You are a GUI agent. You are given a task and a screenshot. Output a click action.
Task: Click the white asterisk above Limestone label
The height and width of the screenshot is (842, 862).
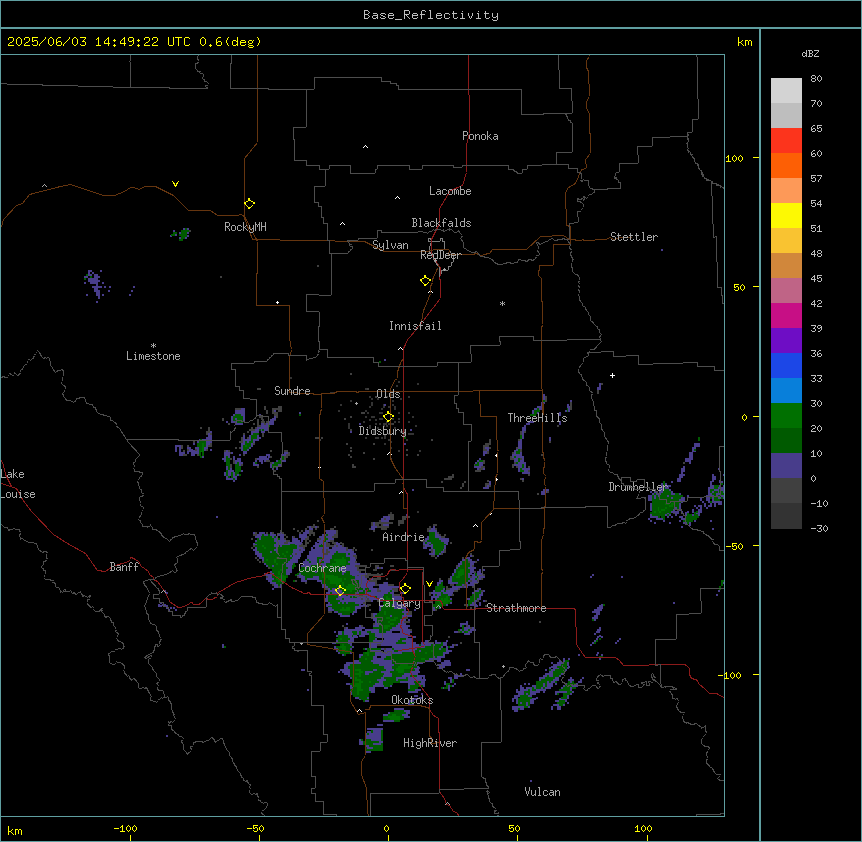pyautogui.click(x=153, y=346)
